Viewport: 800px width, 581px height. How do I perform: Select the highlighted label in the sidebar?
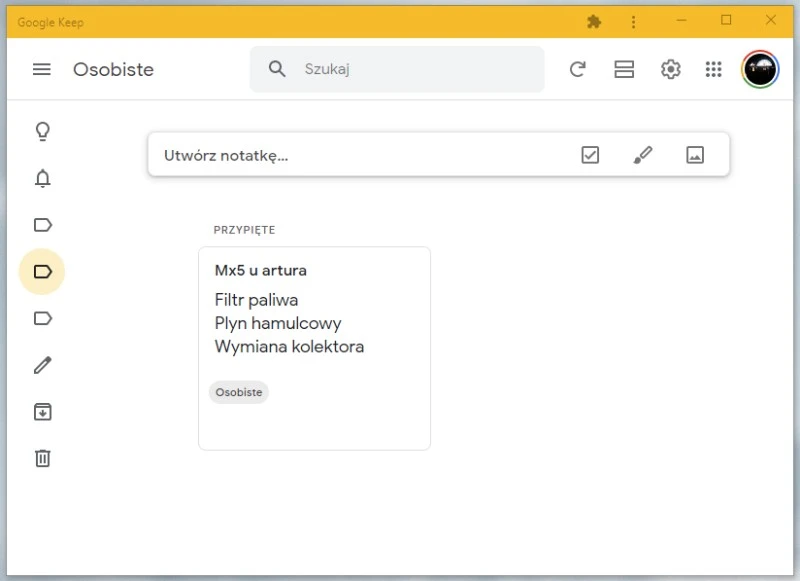point(41,270)
